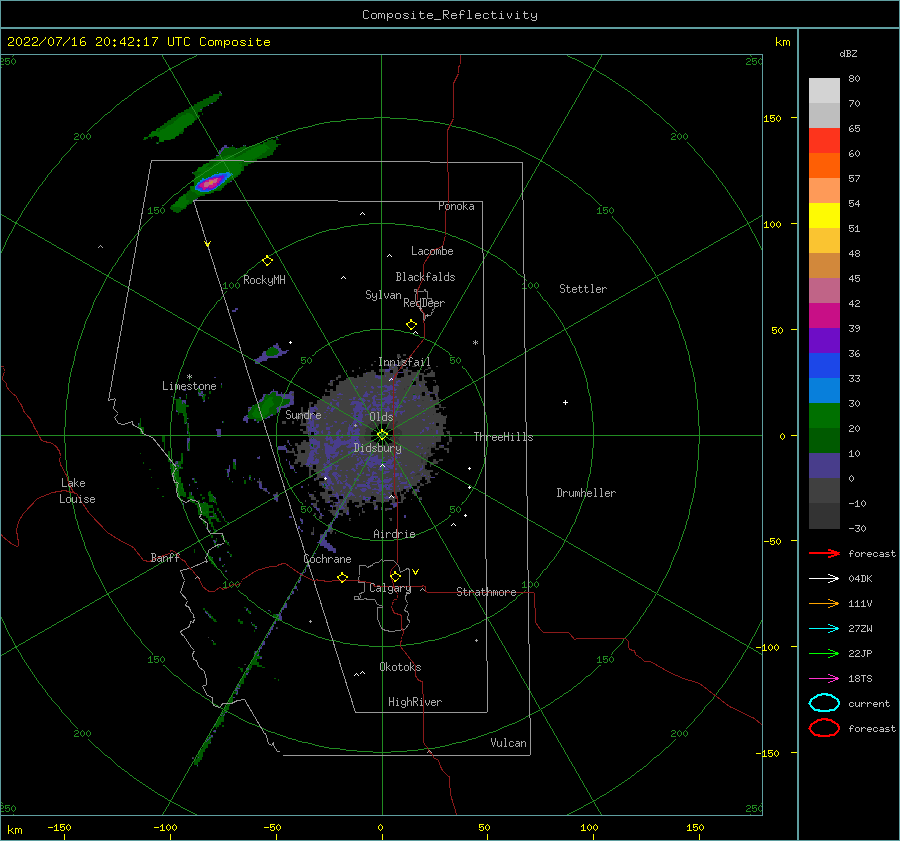Click the Strathmore label
Screen dimensions: 900x841
[486, 592]
